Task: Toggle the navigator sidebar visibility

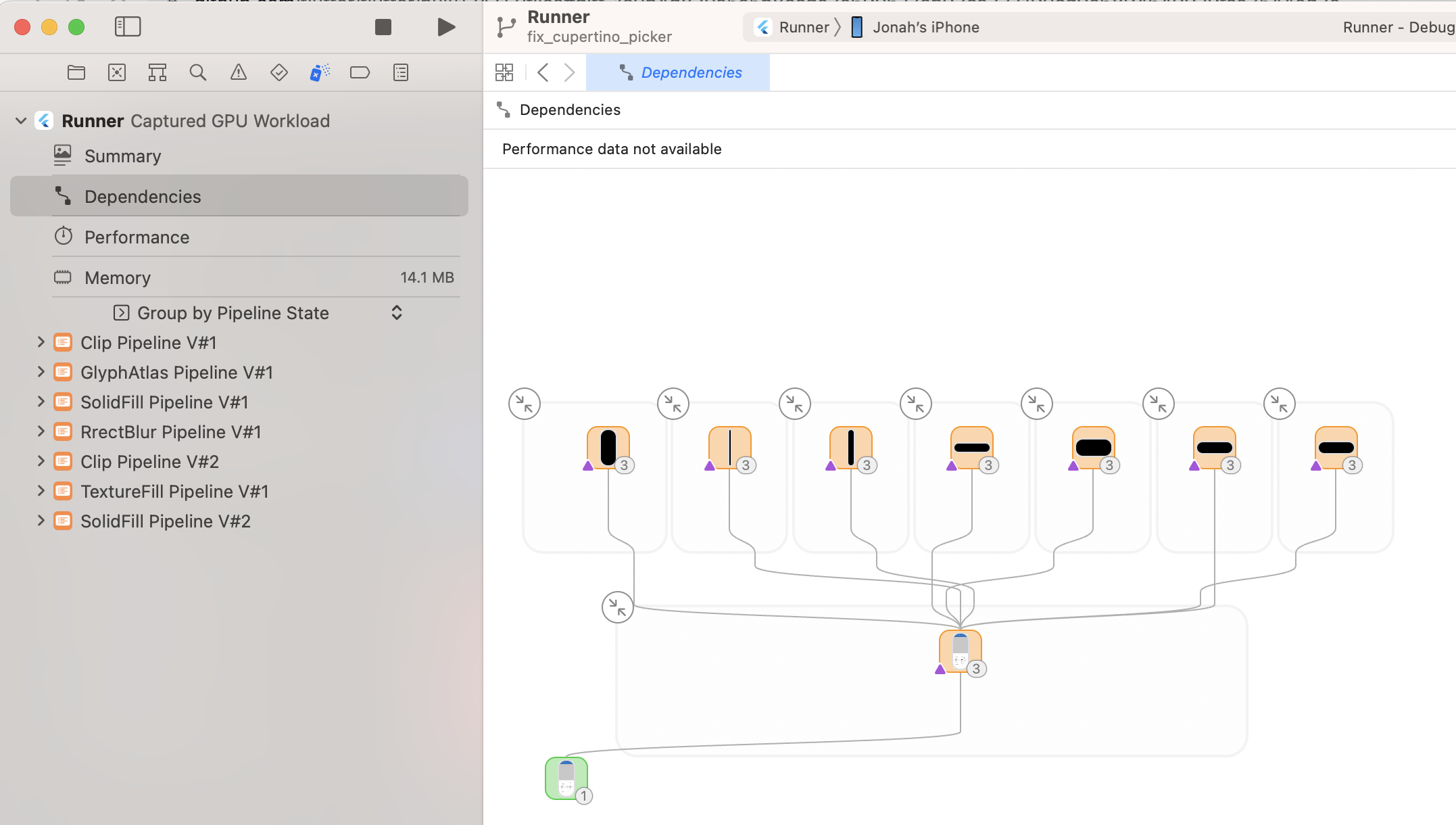Action: click(x=128, y=27)
